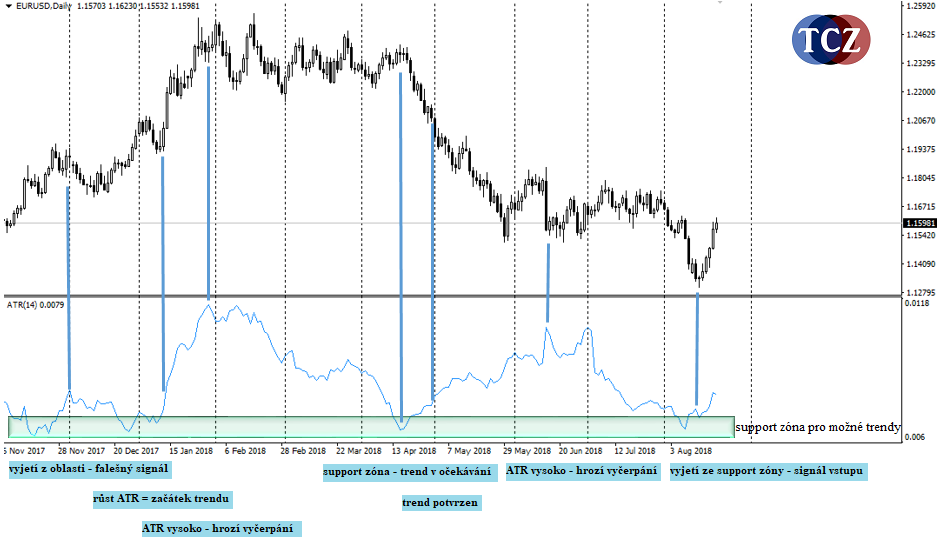The width and height of the screenshot is (940, 556).
Task: Select the "vyjetí z oblasti - falešný signál" label
Action: click(x=88, y=468)
